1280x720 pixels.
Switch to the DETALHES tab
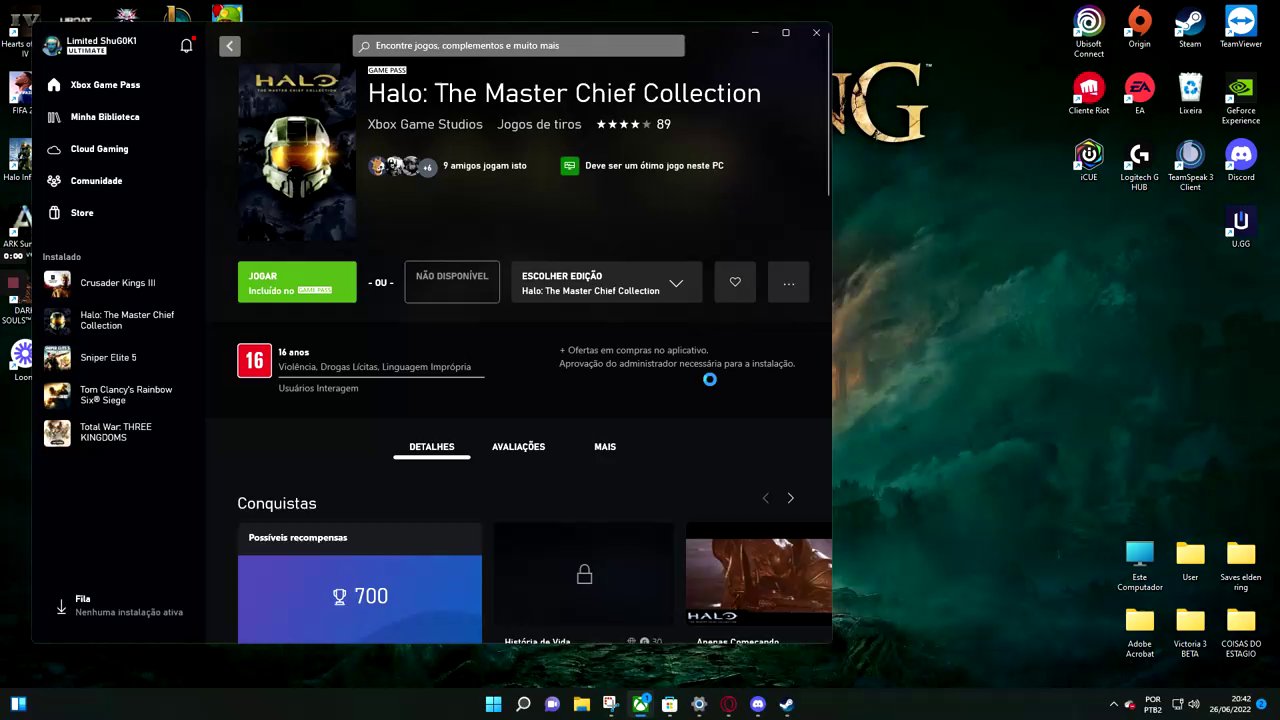coord(432,447)
